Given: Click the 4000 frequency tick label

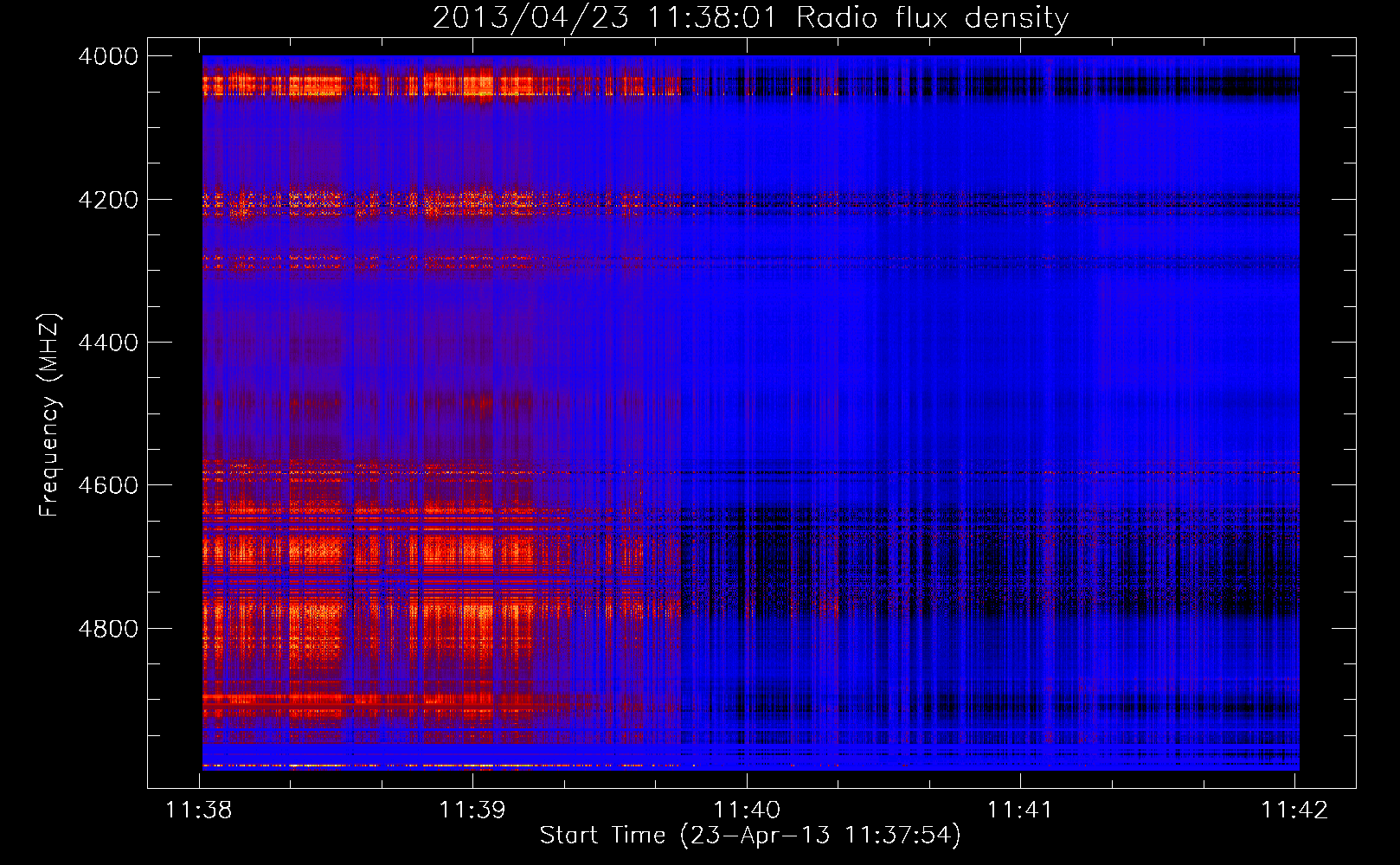Looking at the screenshot, I should (x=108, y=56).
